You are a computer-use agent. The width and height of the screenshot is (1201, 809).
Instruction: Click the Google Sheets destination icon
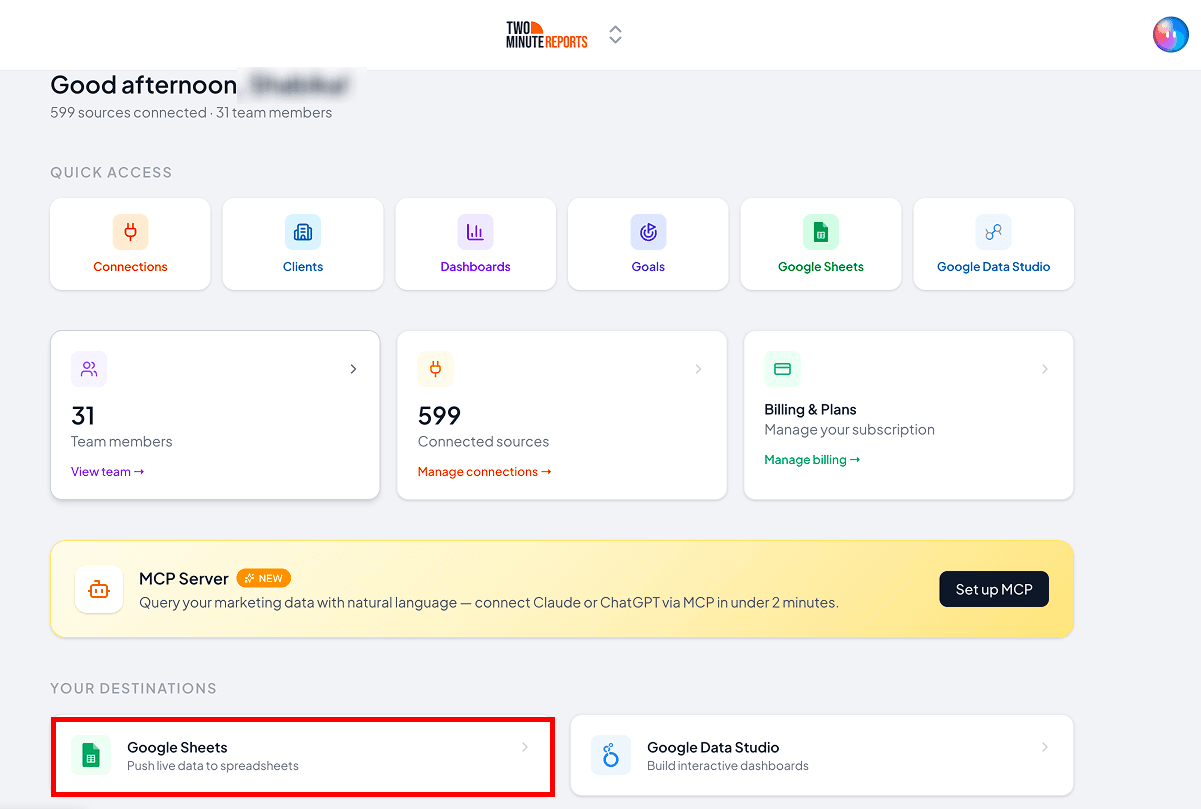[x=90, y=755]
